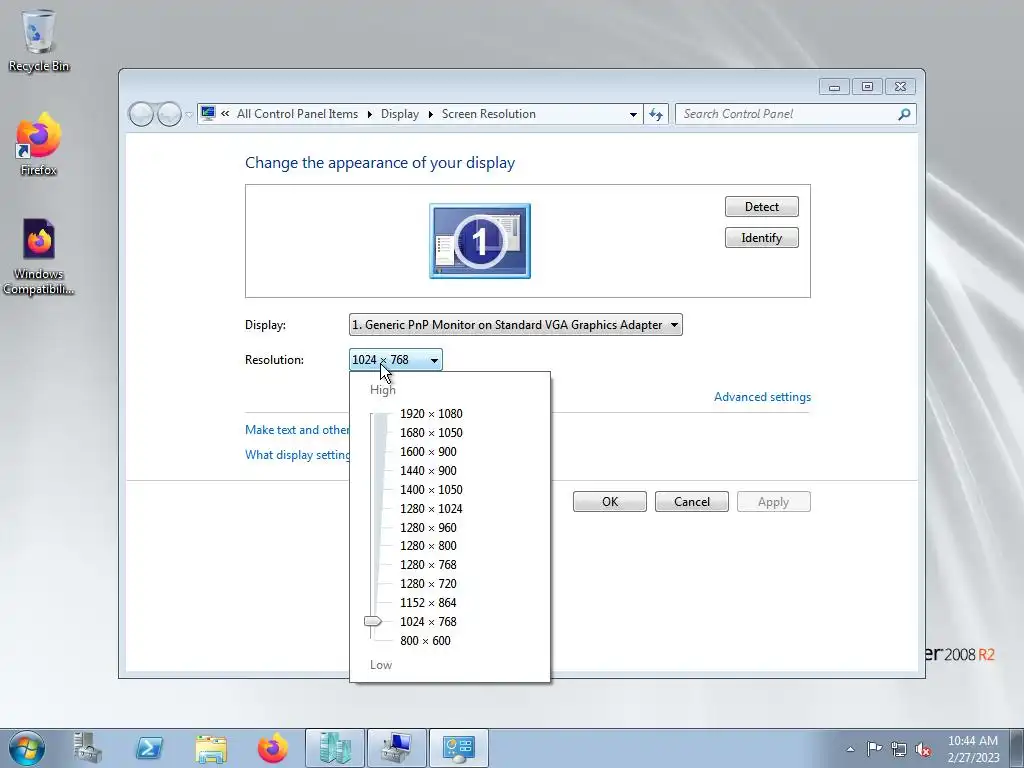This screenshot has height=768, width=1024.
Task: Switch to the city-buildings taskbar window
Action: click(335, 748)
